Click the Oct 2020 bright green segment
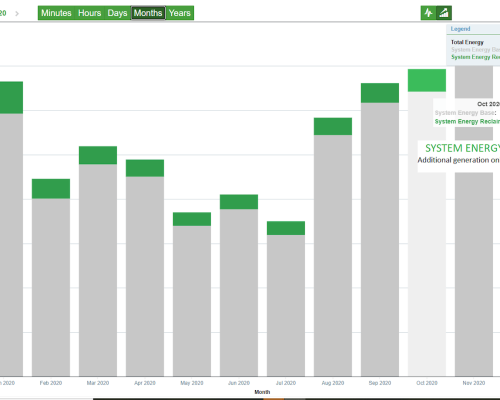The width and height of the screenshot is (500, 400). 427,80
